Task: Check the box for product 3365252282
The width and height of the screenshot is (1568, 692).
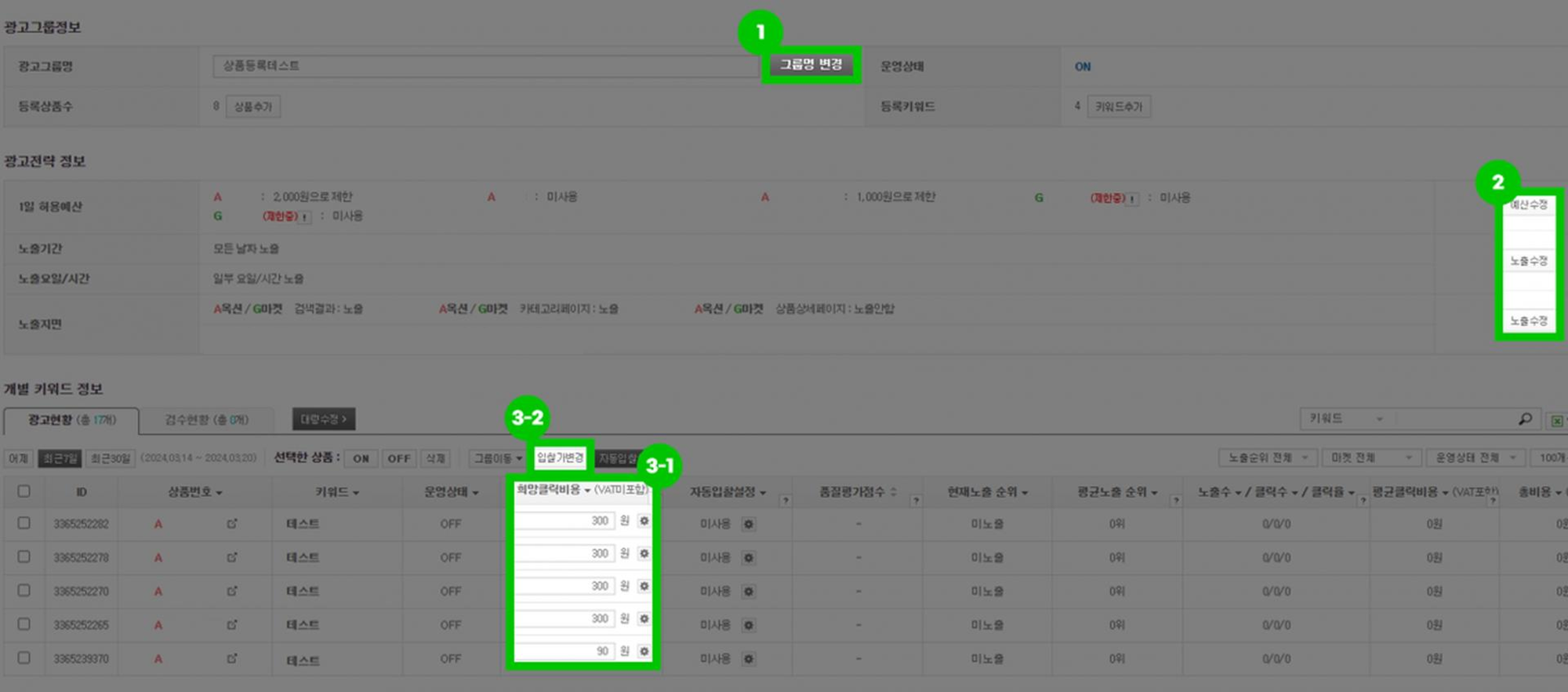Action: tap(24, 523)
